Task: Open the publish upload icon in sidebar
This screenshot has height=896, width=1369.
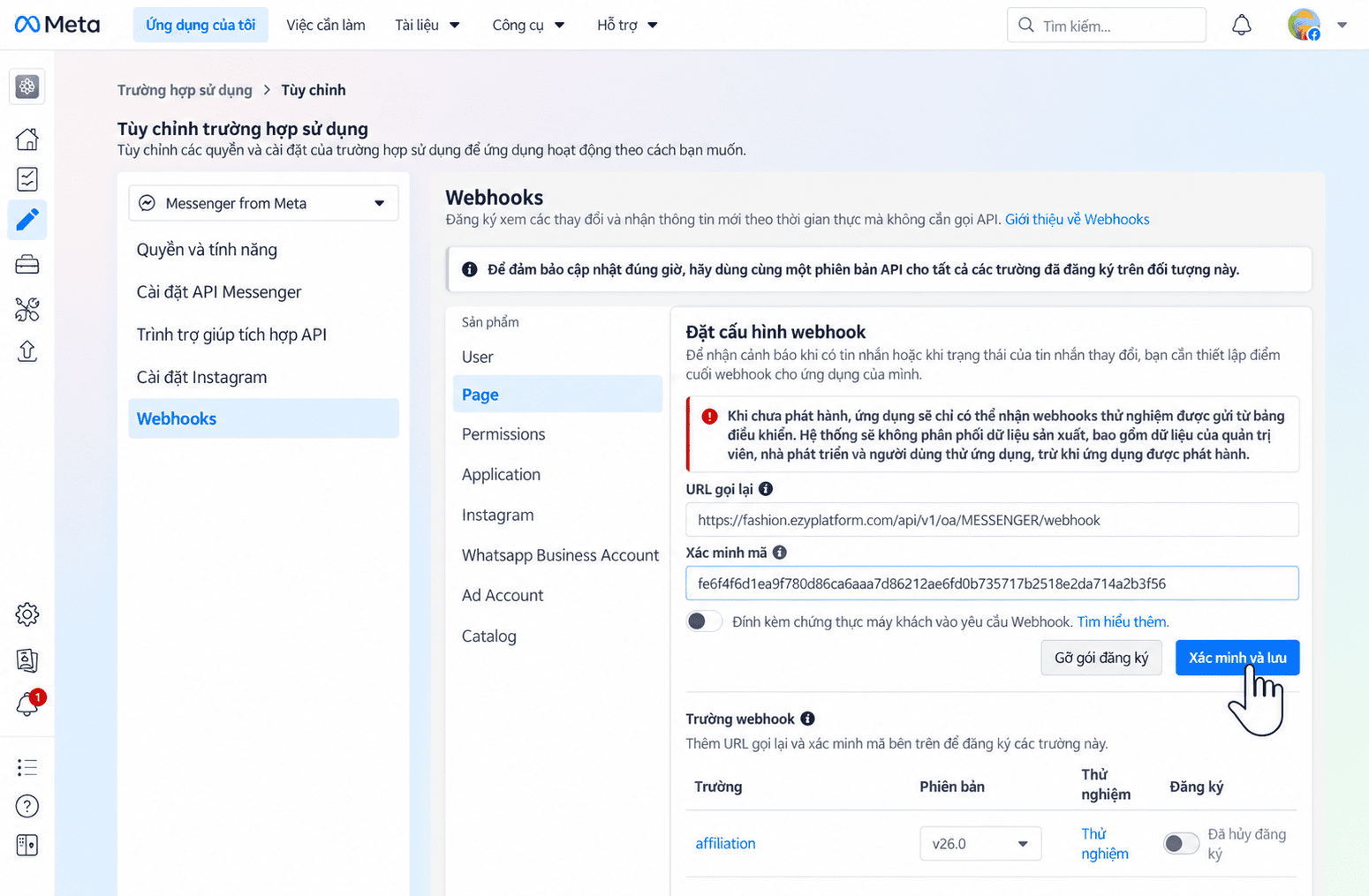Action: coord(27,350)
